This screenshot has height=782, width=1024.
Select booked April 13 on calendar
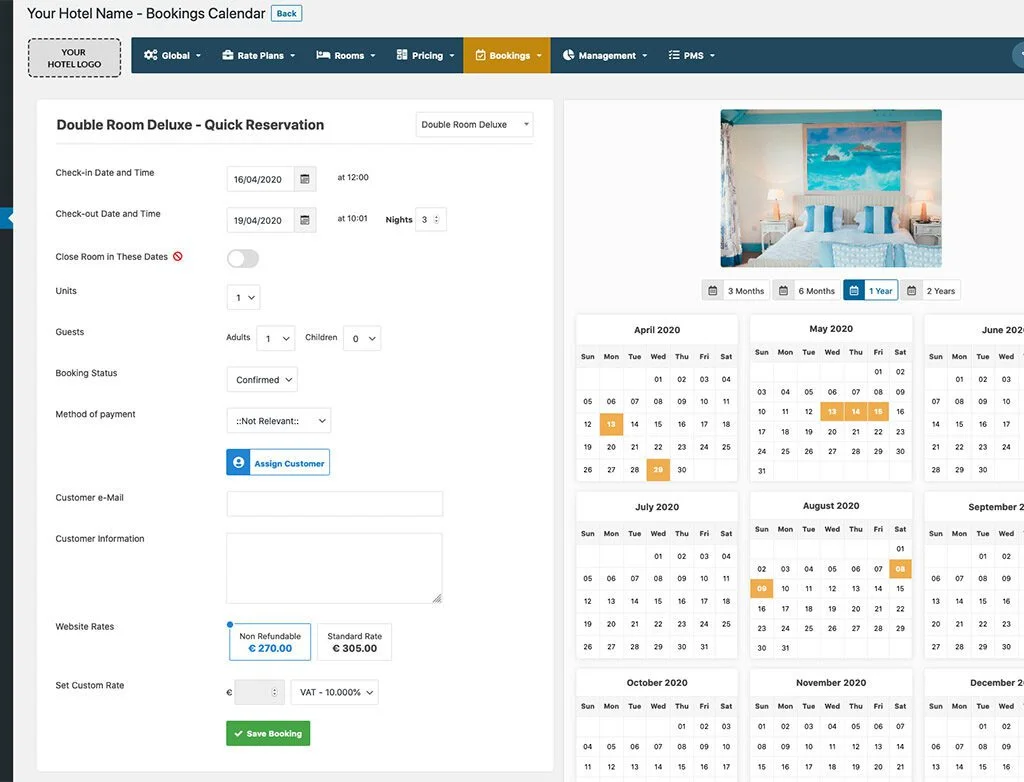pos(611,424)
